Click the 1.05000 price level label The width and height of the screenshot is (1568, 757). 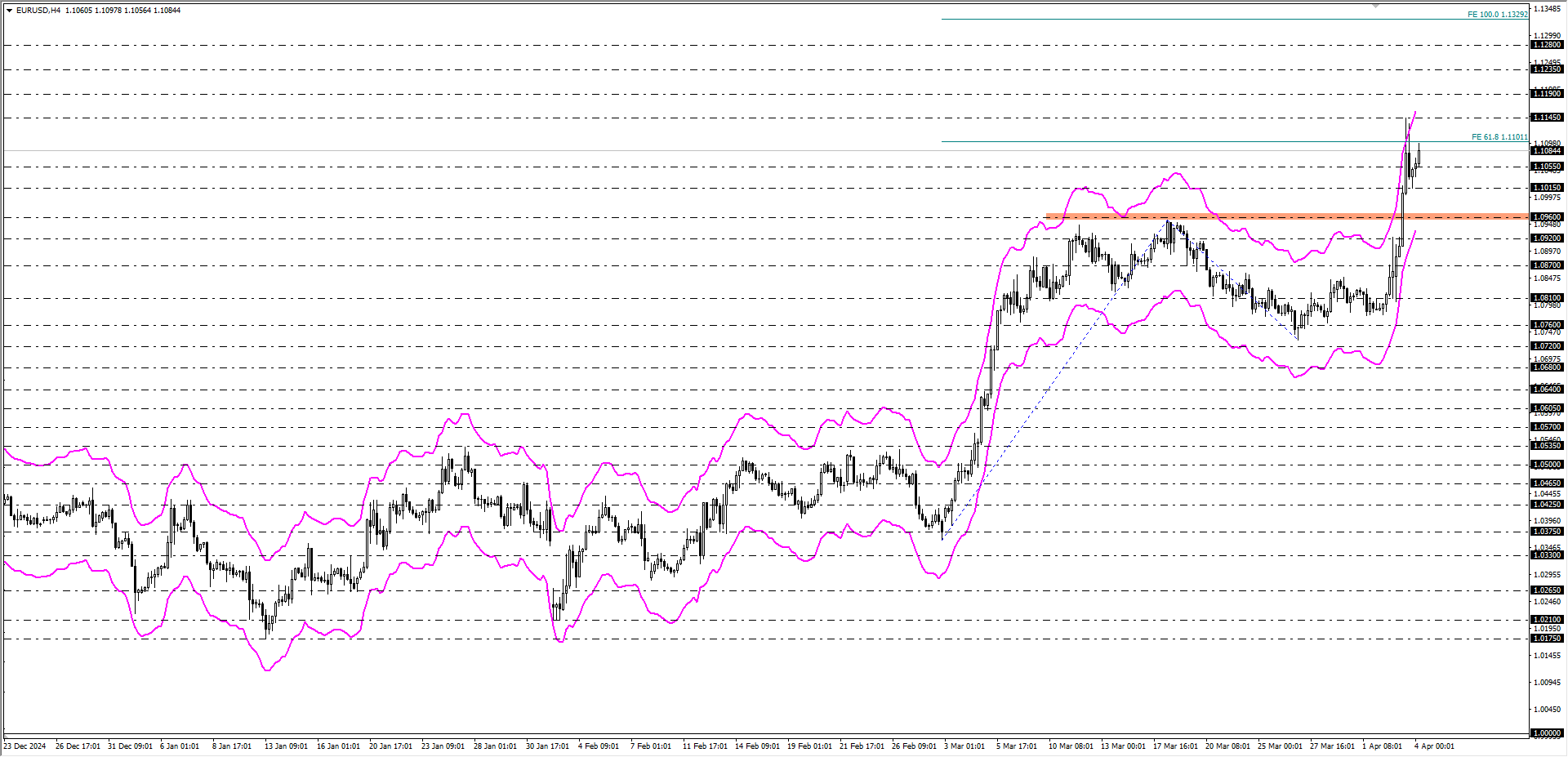point(1547,465)
